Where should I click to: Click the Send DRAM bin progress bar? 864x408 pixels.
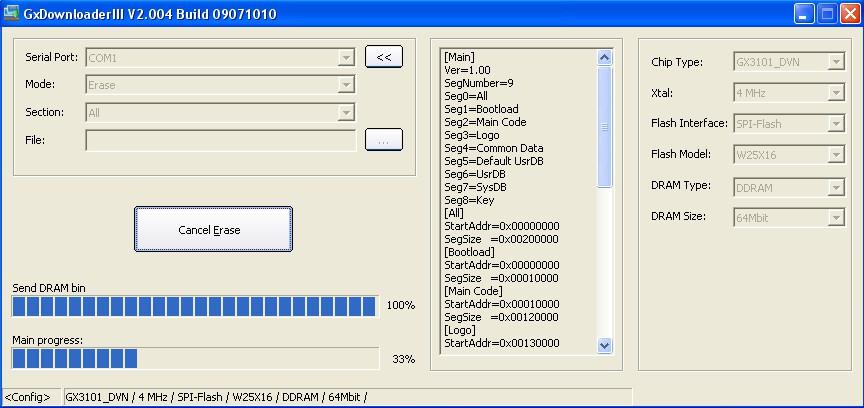(x=195, y=306)
